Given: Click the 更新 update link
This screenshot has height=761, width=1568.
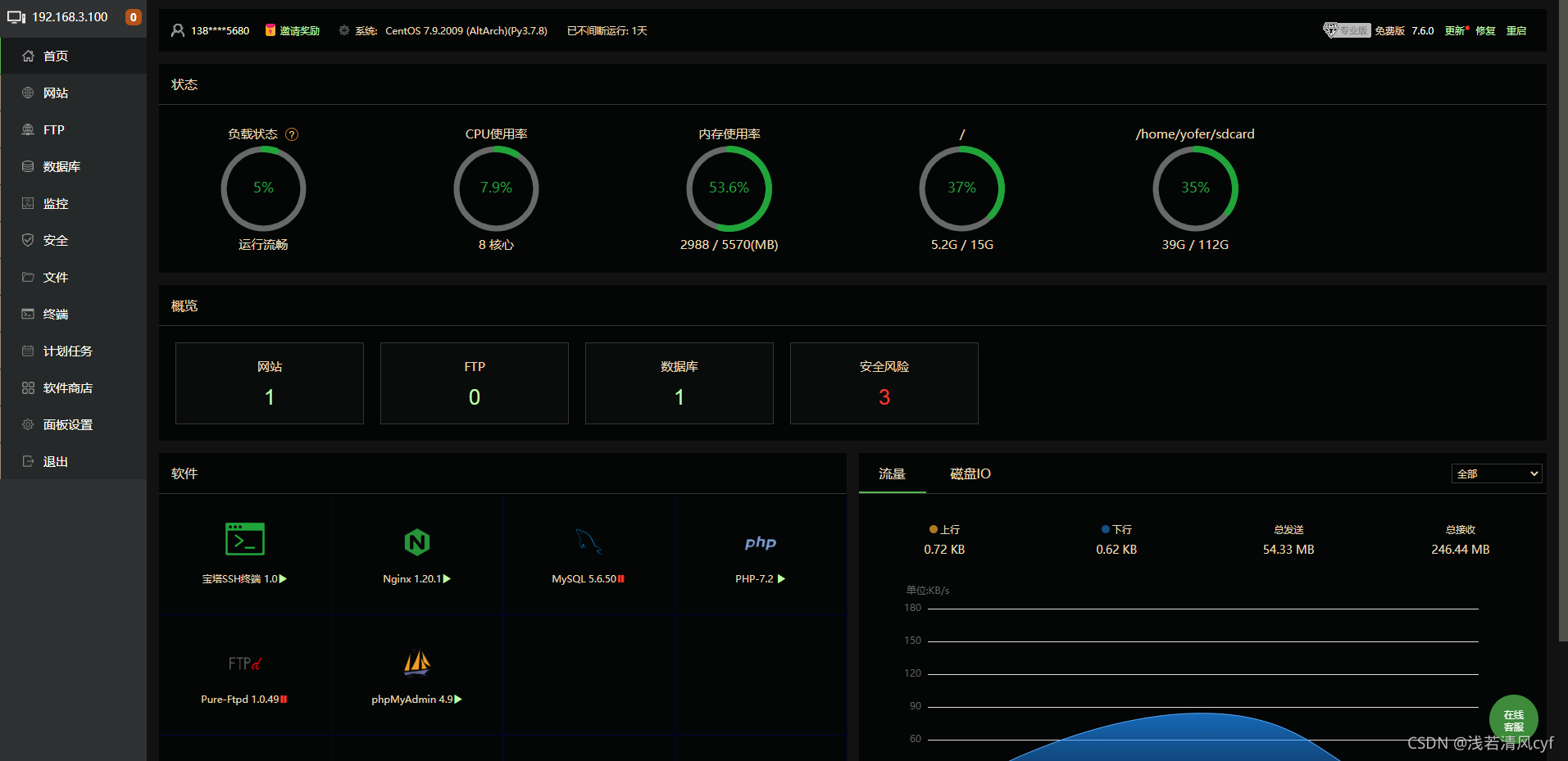Looking at the screenshot, I should (x=1457, y=30).
